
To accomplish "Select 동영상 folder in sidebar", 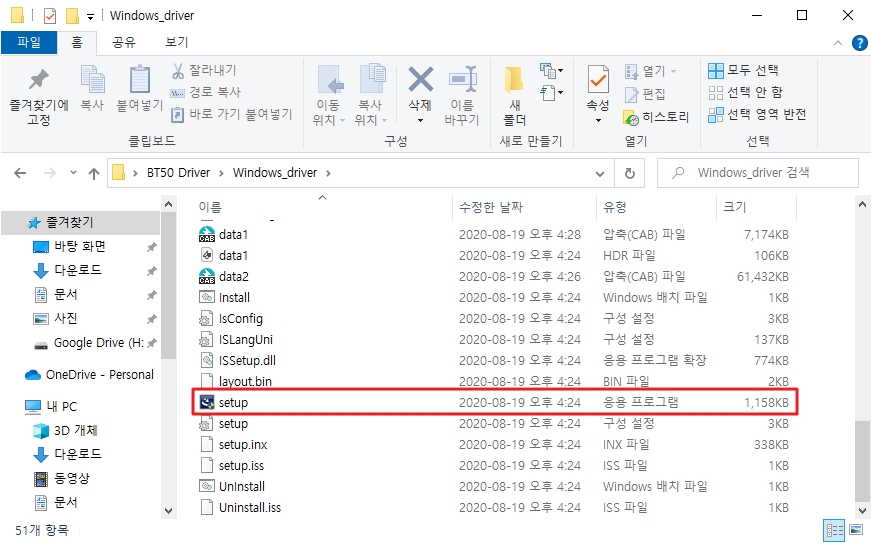I will 72,478.
